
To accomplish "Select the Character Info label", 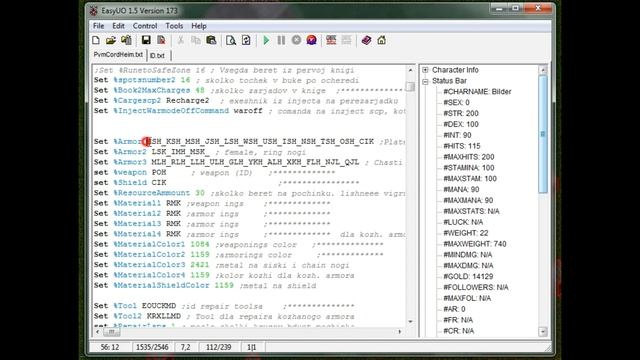I will 455,70.
